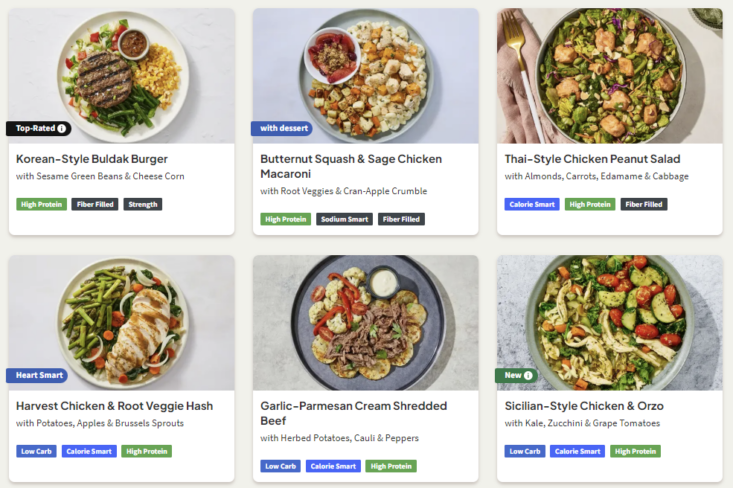Image resolution: width=733 pixels, height=488 pixels.
Task: Click the Korean-Style Buldak Burger title
Action: (x=92, y=159)
